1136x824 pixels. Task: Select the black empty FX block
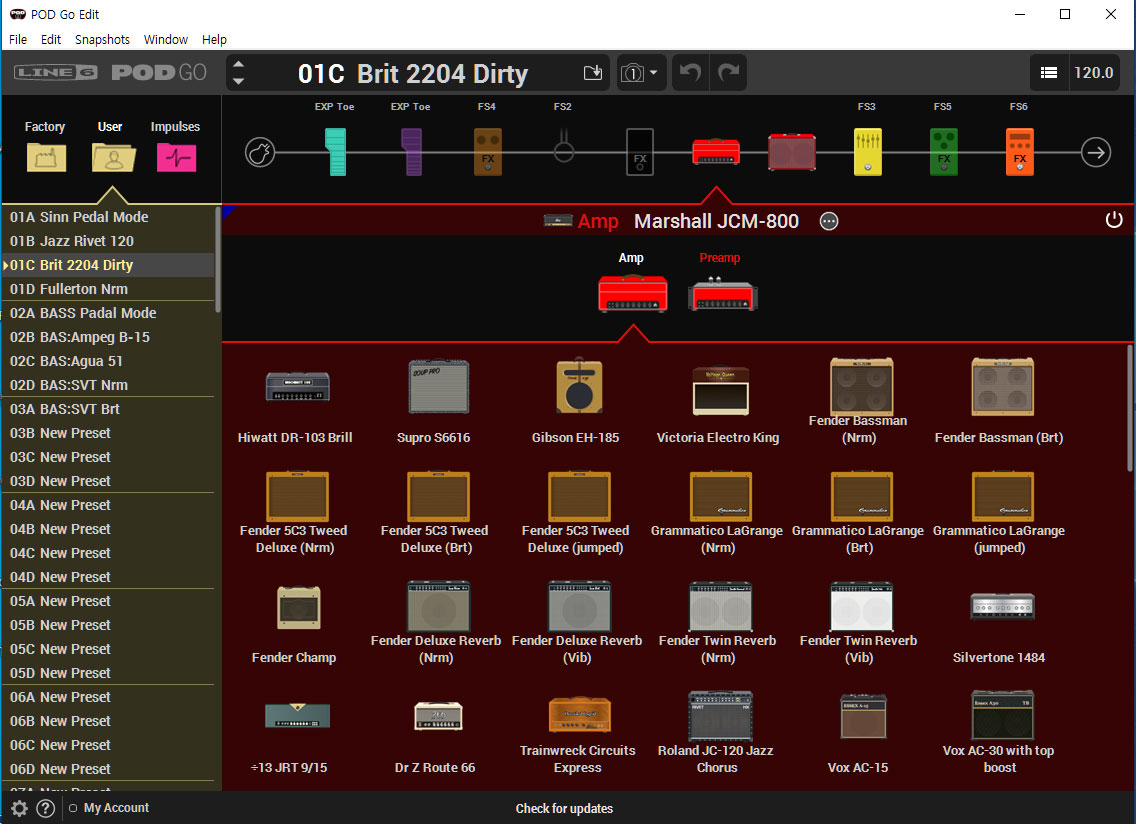click(x=640, y=152)
